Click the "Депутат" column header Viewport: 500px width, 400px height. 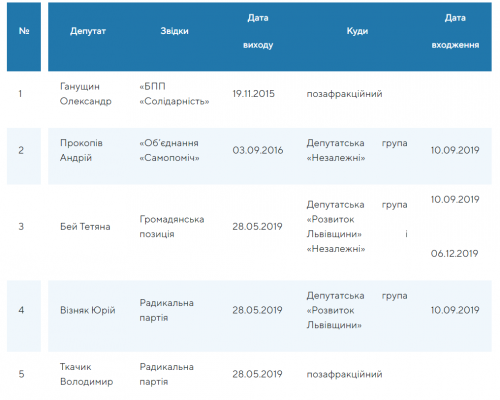click(x=88, y=31)
